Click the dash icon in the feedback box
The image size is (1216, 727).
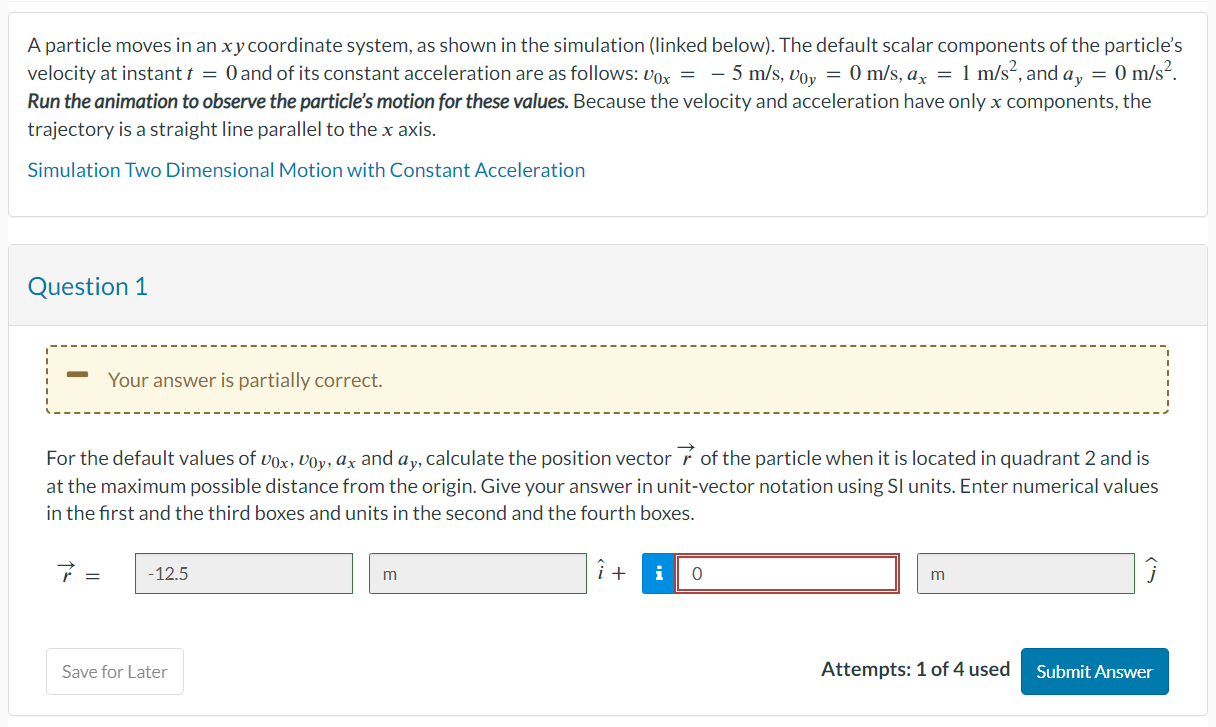coord(79,374)
